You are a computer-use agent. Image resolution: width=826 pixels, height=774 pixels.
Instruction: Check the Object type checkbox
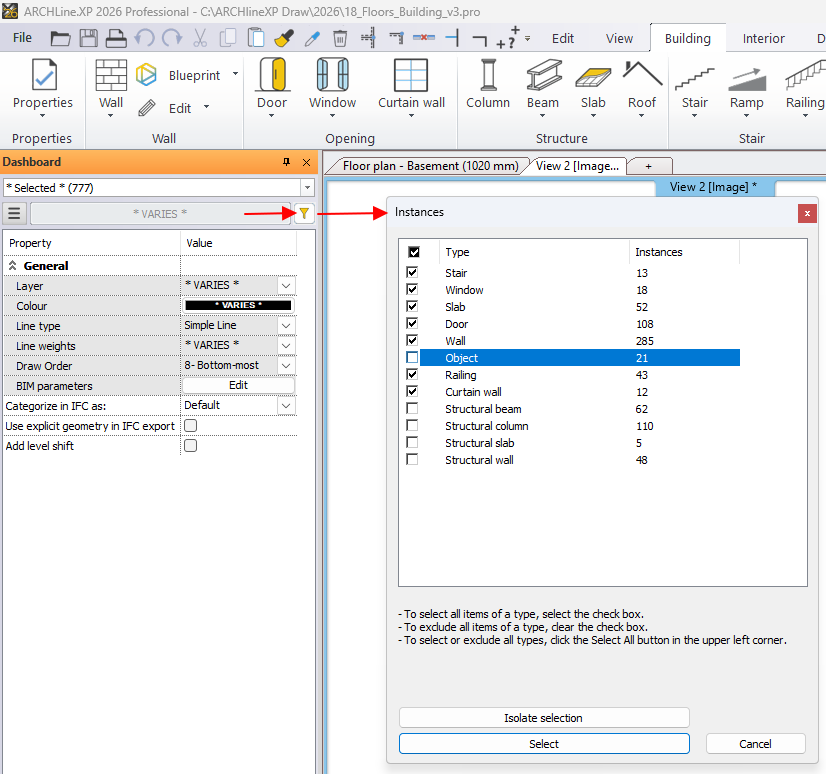[x=413, y=358]
